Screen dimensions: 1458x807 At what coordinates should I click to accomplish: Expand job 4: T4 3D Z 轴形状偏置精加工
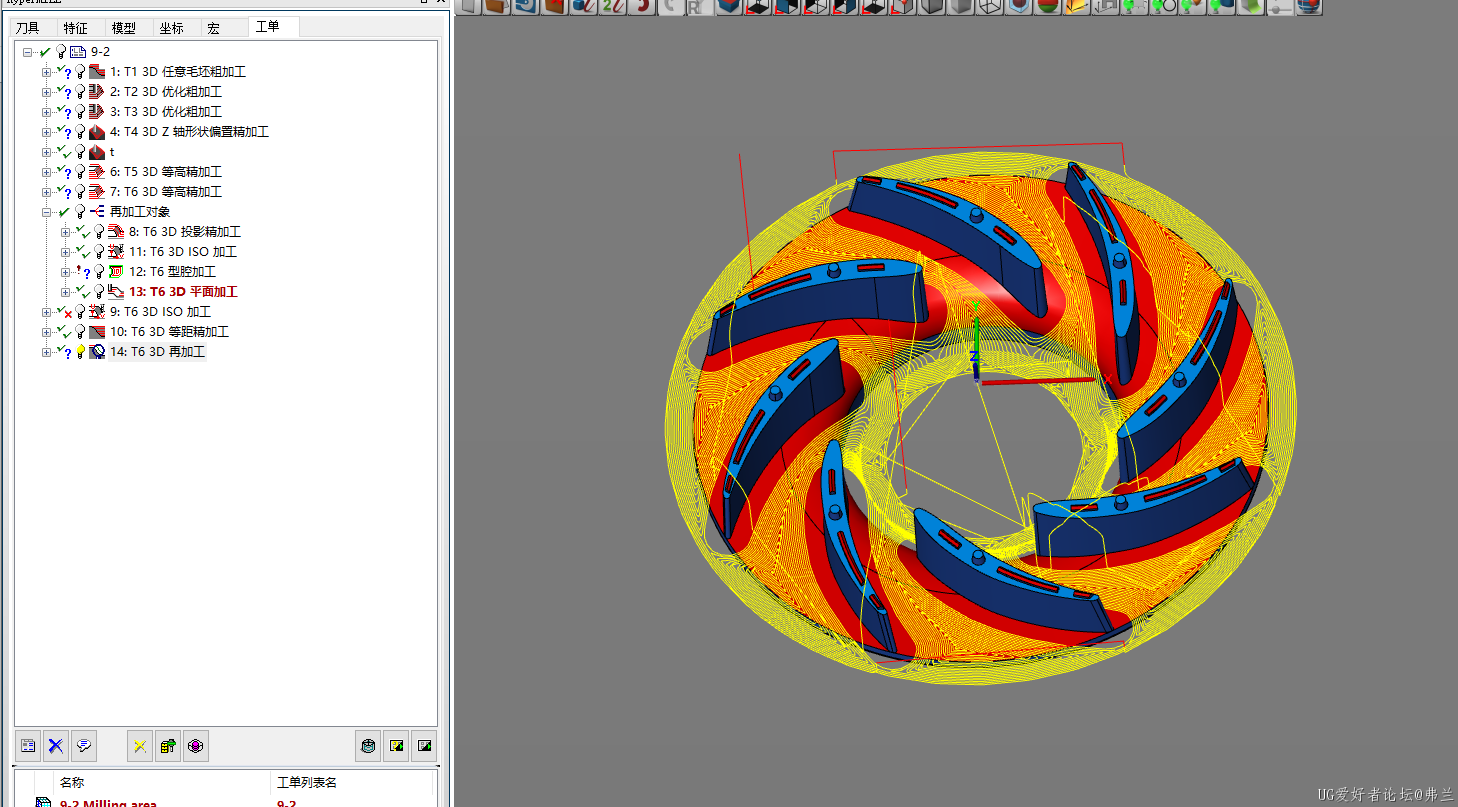47,132
